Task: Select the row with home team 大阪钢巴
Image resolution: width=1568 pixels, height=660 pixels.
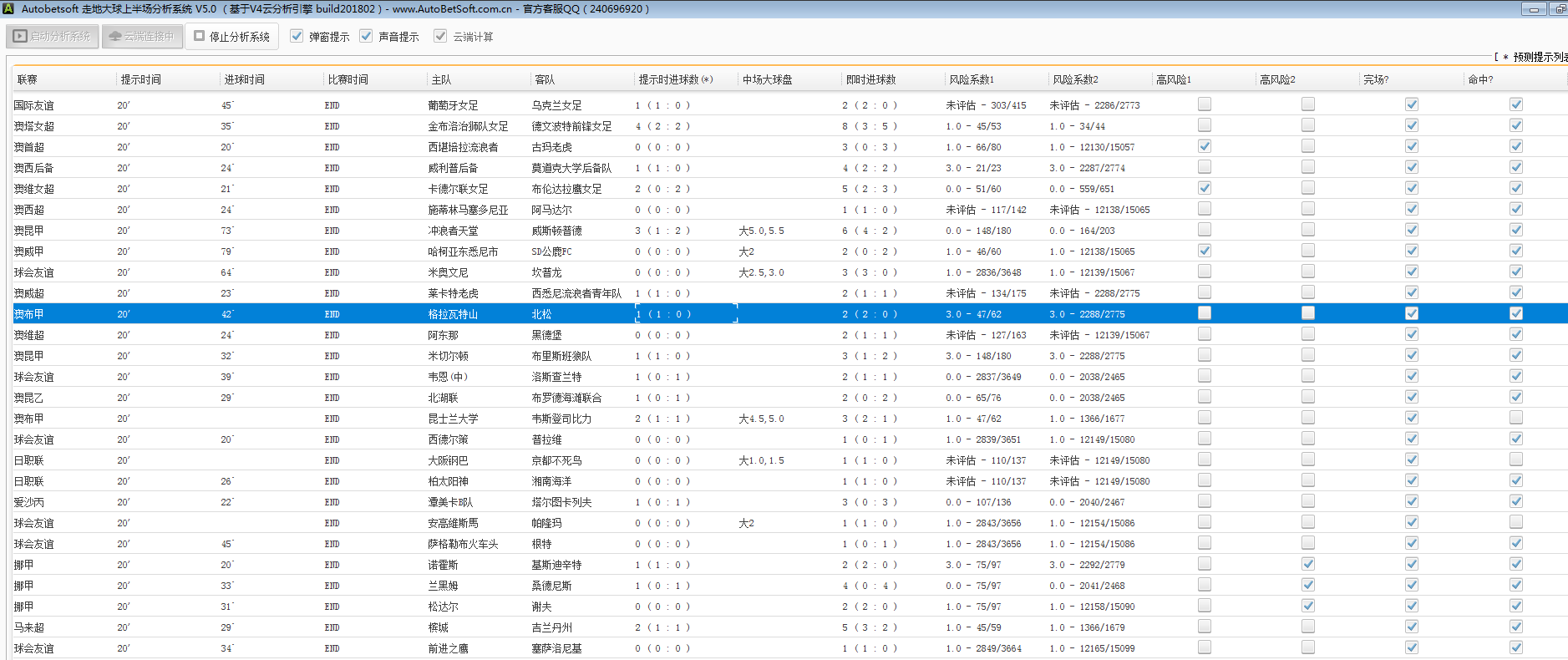Action: point(448,460)
